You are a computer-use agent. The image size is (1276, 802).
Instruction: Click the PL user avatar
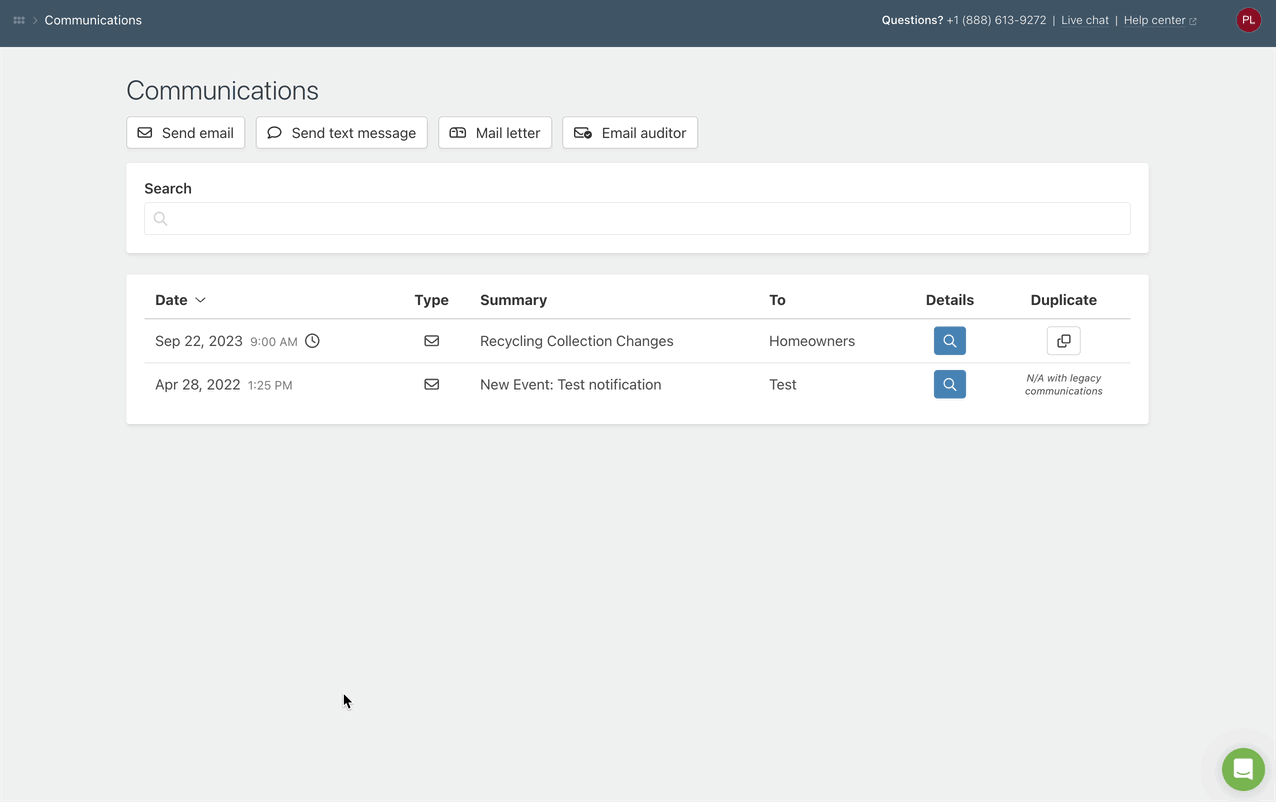pyautogui.click(x=1248, y=20)
